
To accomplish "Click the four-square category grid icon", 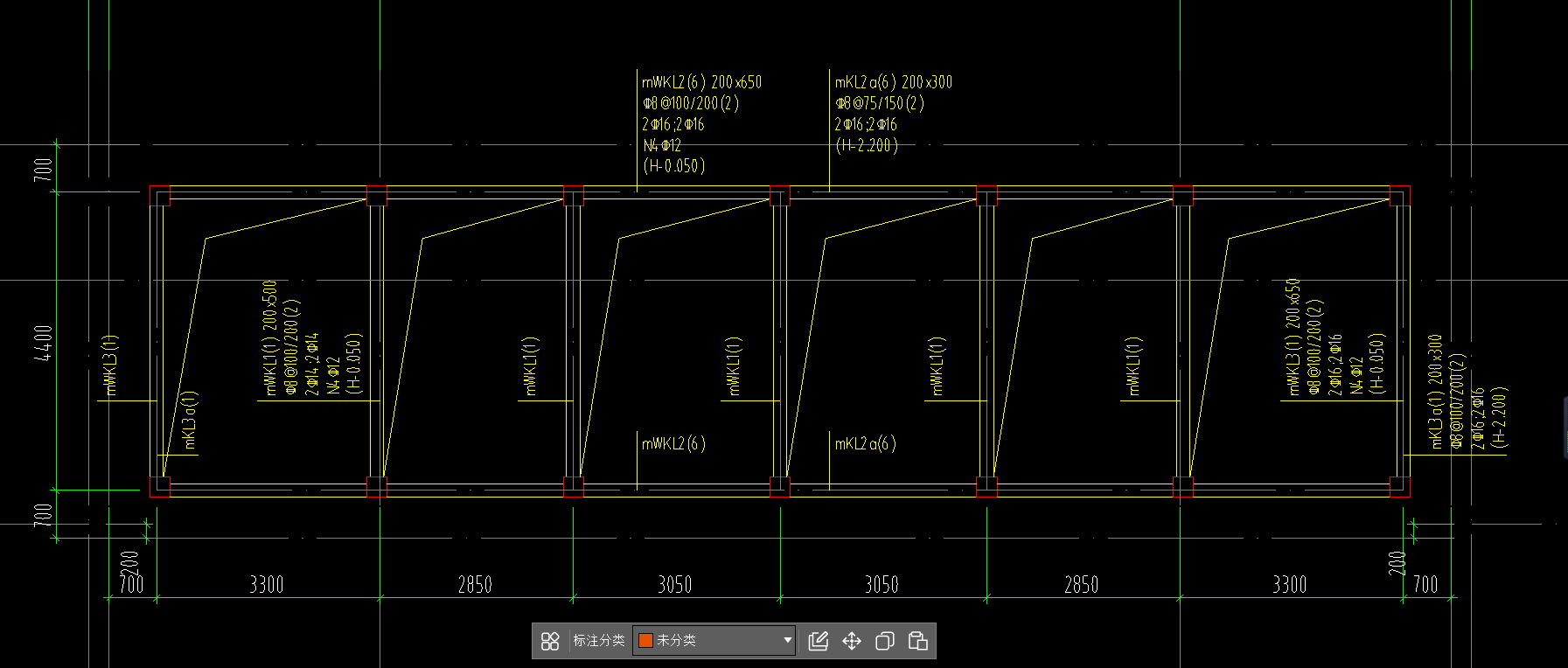I will click(550, 641).
